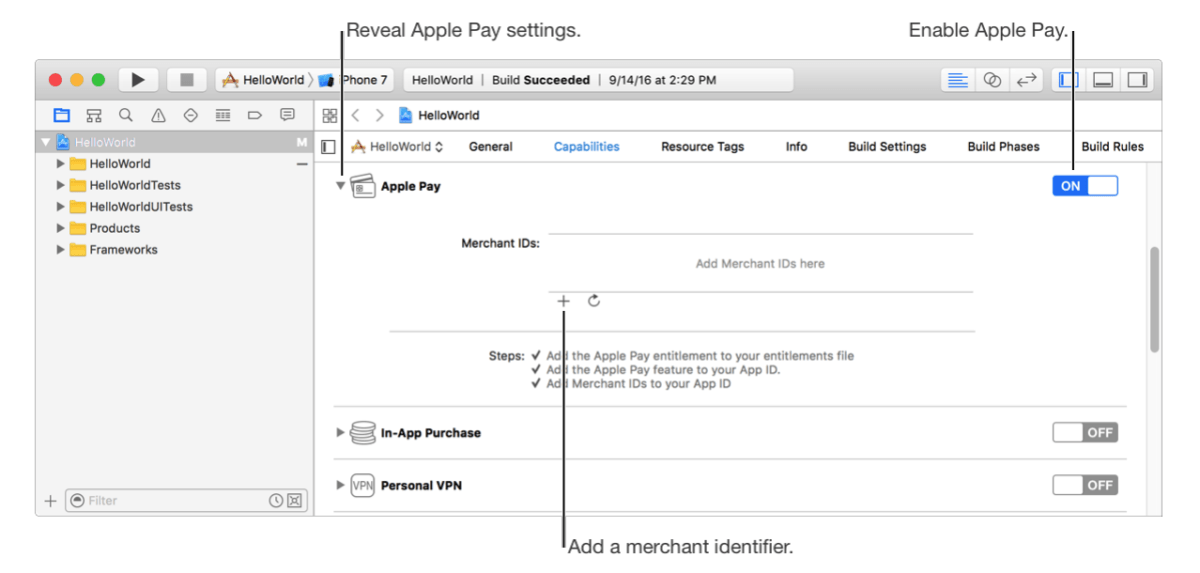Viewport: 1200px width, 573px height.
Task: Turn off the Apple Pay switch
Action: pyautogui.click(x=1085, y=186)
